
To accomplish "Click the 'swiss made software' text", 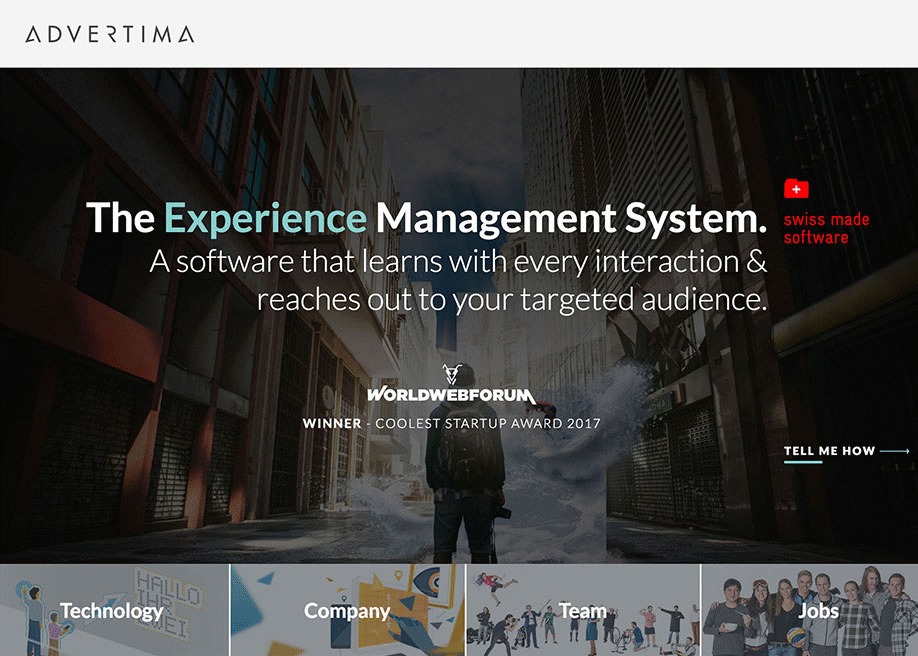I will click(826, 229).
